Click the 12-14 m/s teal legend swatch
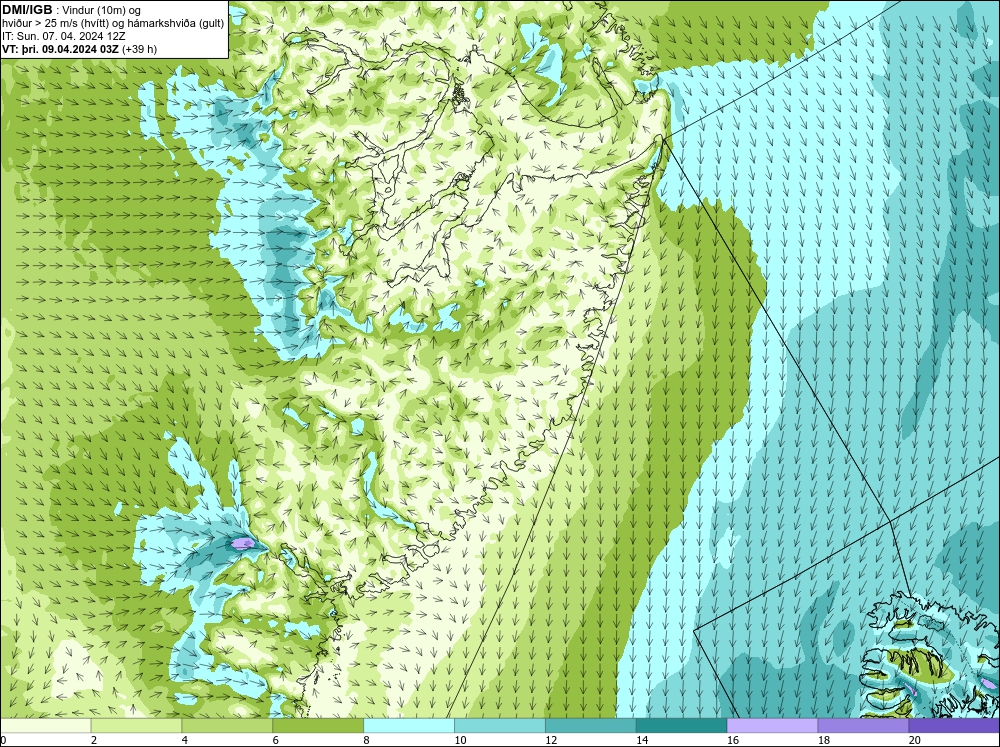Viewport: 1000px width, 747px height. [591, 726]
